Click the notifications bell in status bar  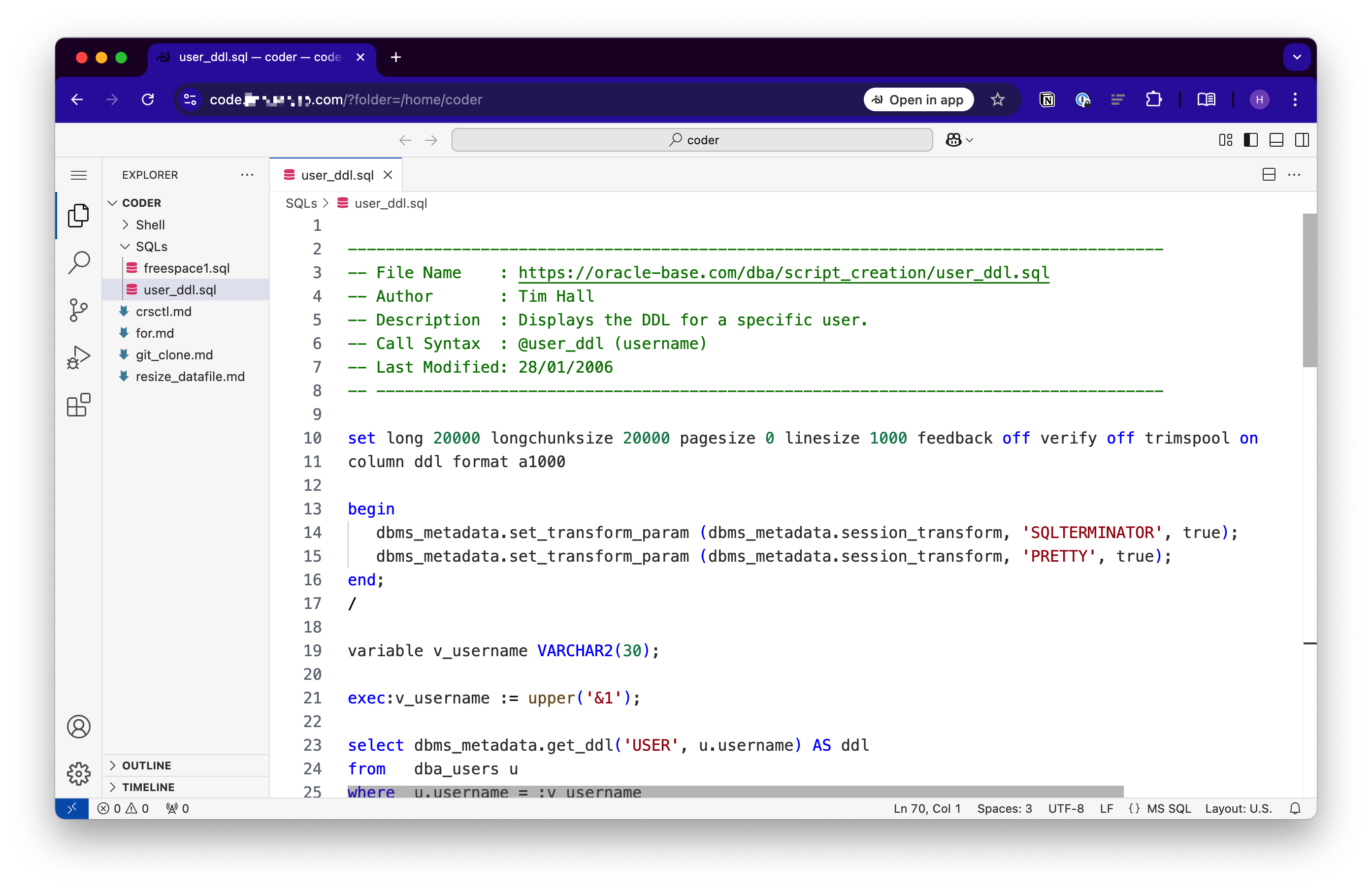[1295, 808]
